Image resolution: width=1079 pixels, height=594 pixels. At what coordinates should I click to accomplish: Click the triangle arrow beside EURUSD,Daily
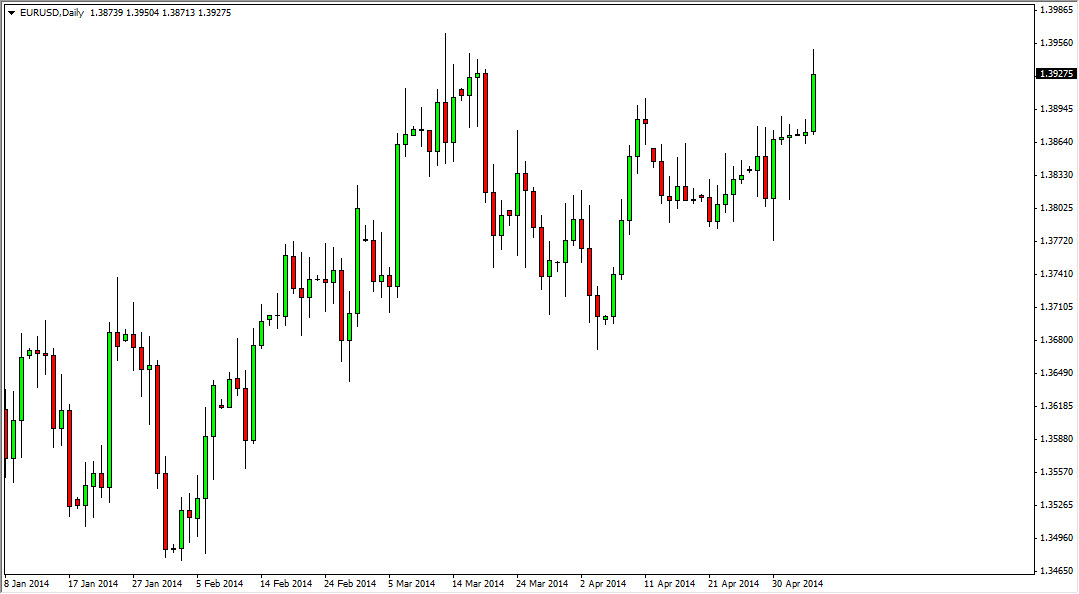pyautogui.click(x=11, y=13)
